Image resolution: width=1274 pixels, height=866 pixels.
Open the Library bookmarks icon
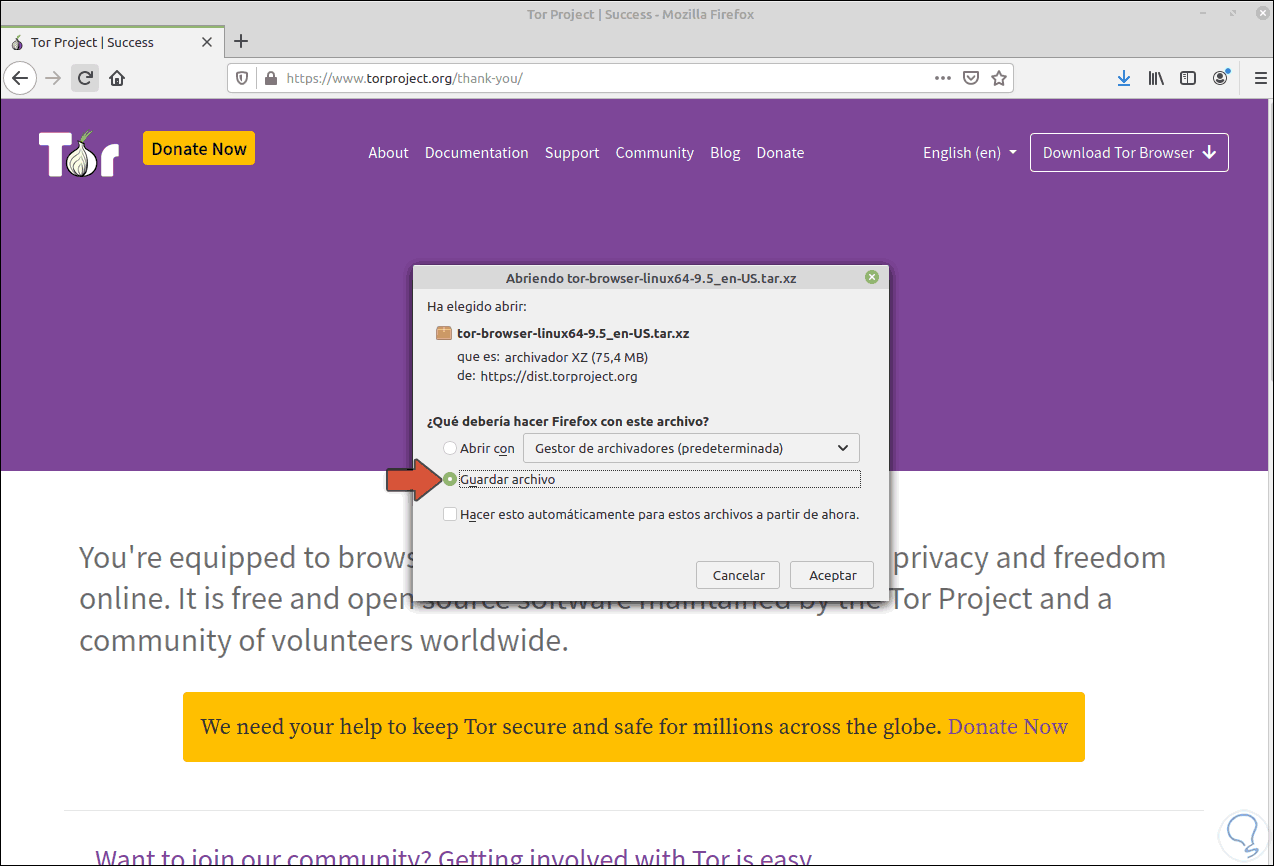tap(1156, 78)
